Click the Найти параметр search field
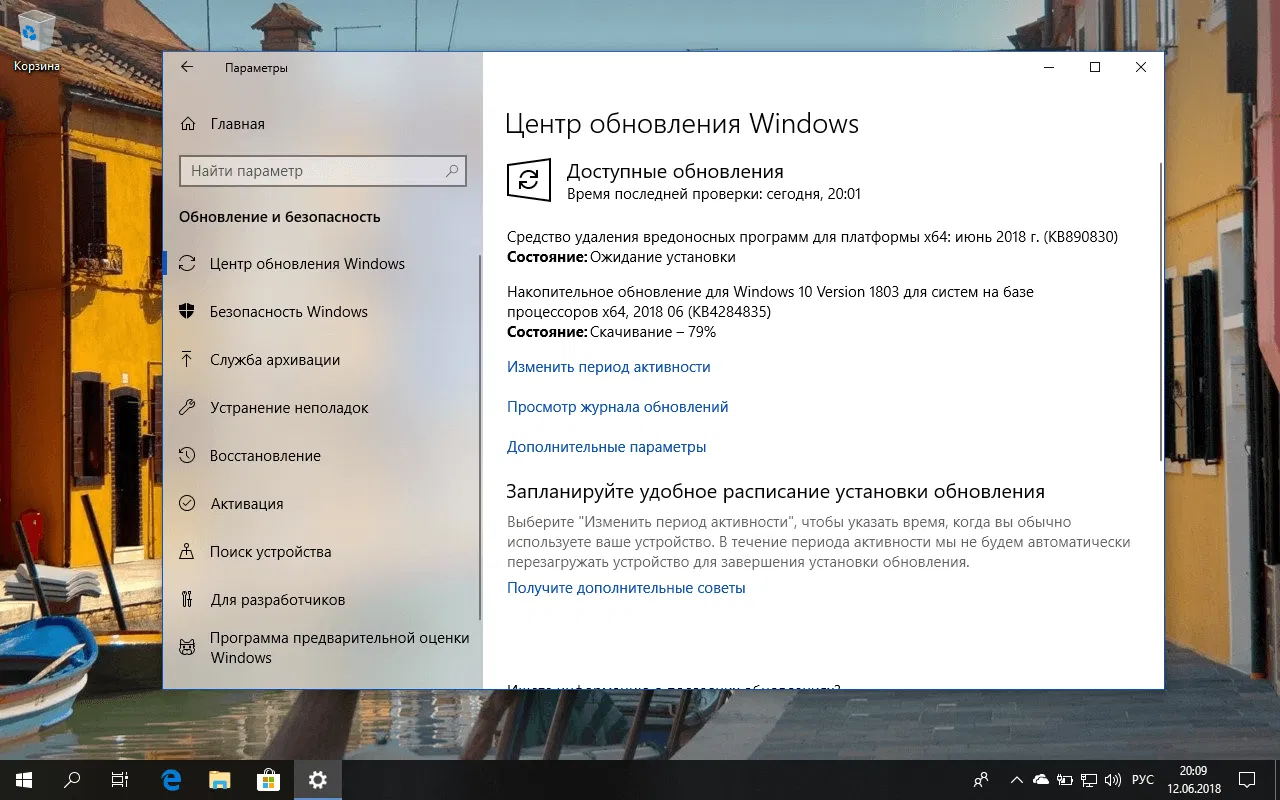This screenshot has width=1280, height=800. pyautogui.click(x=322, y=170)
